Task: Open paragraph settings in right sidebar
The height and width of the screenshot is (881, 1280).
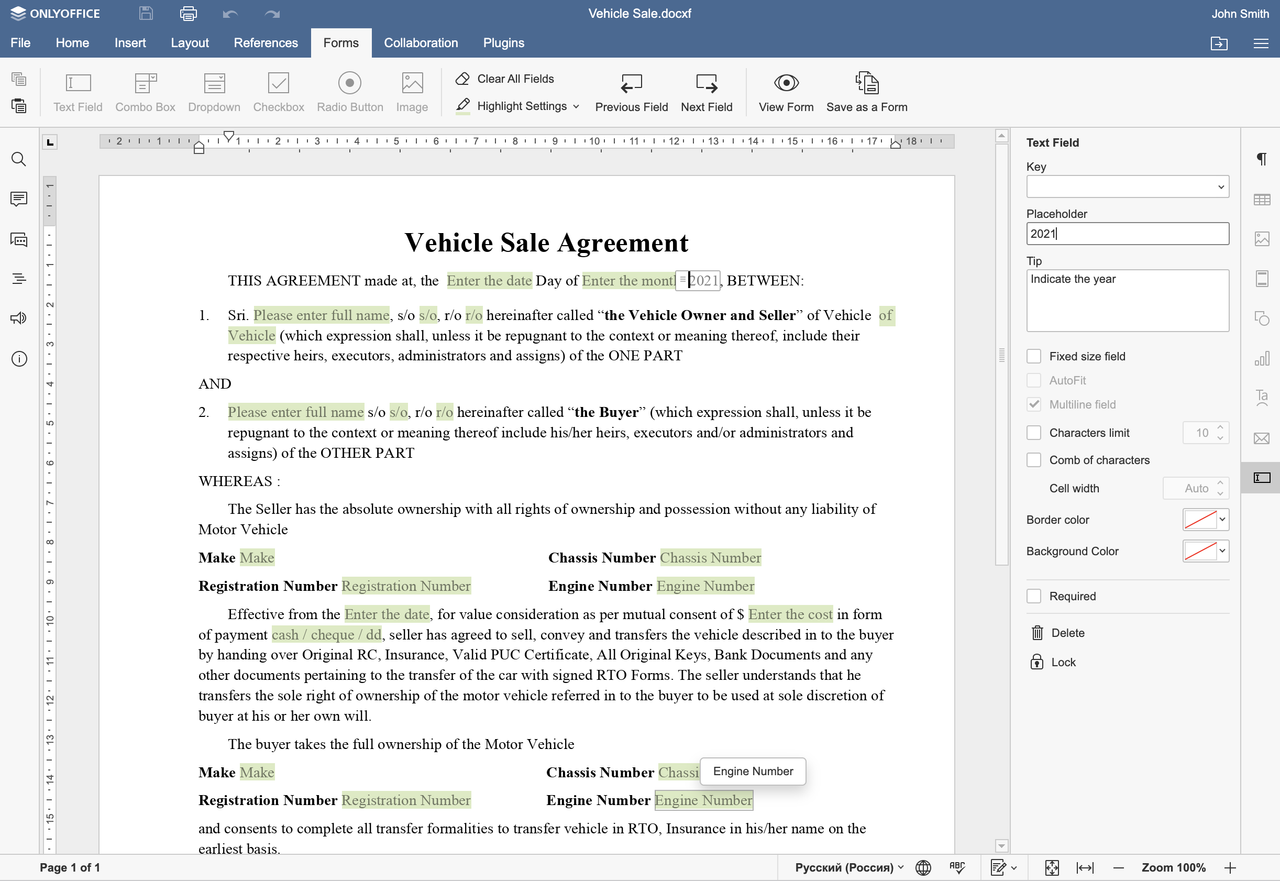Action: (x=1262, y=160)
